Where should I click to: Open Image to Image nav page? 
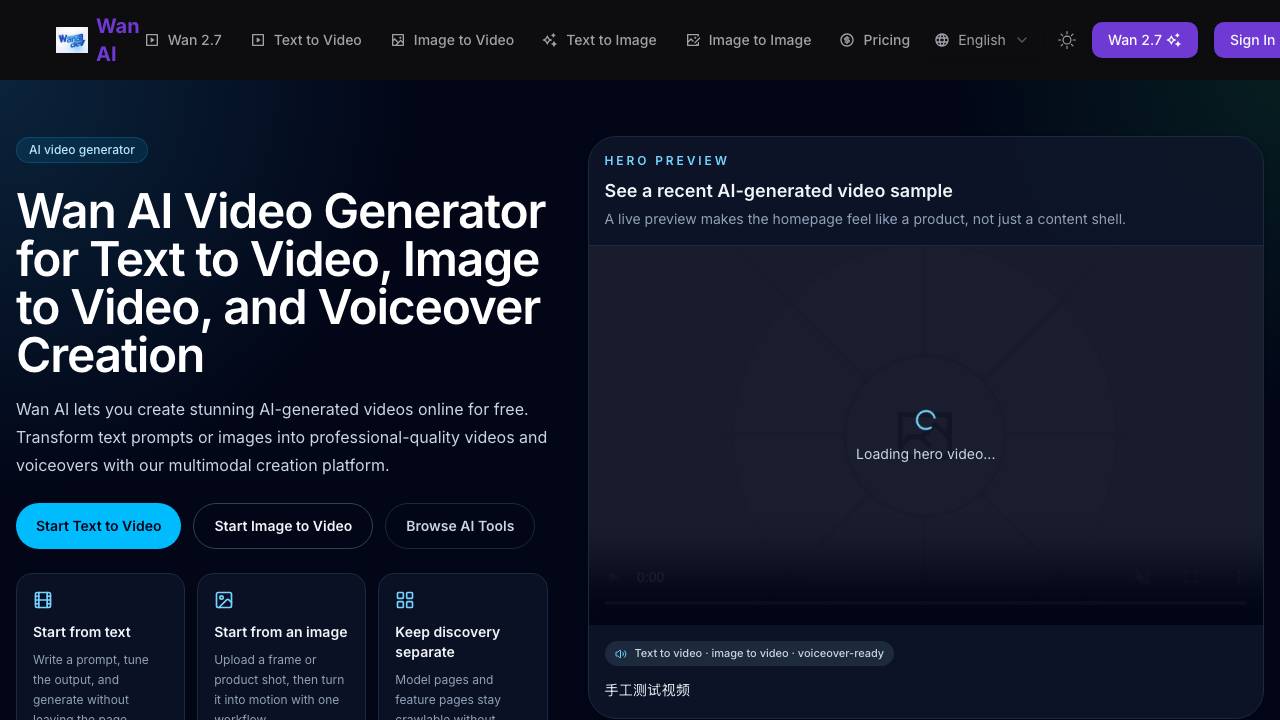pyautogui.click(x=748, y=40)
